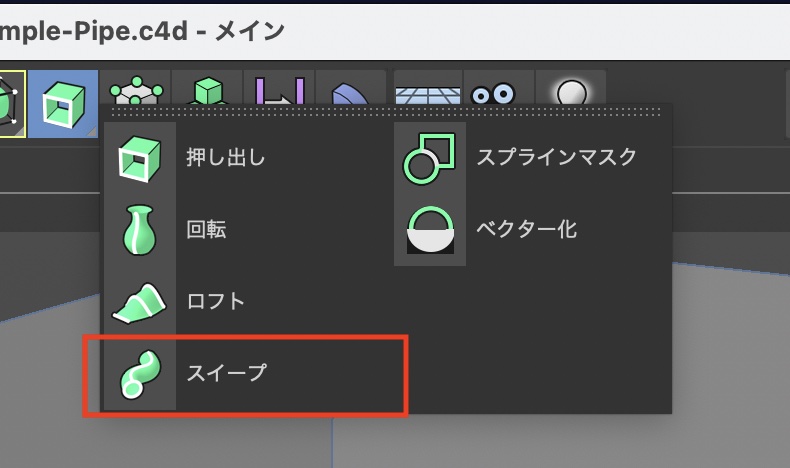Open the purple volume builder toolbar icon
This screenshot has width=790, height=468.
coord(278,92)
